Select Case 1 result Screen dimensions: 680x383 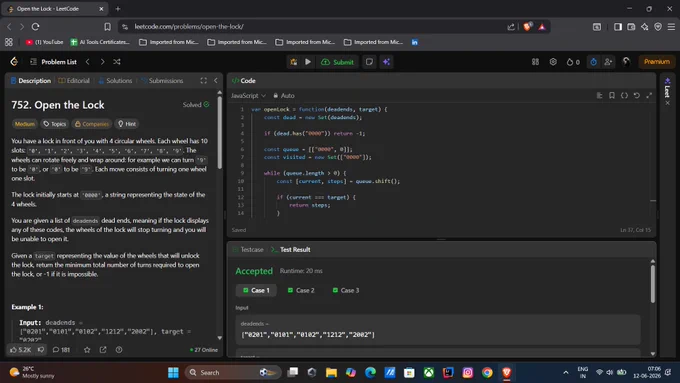256,290
